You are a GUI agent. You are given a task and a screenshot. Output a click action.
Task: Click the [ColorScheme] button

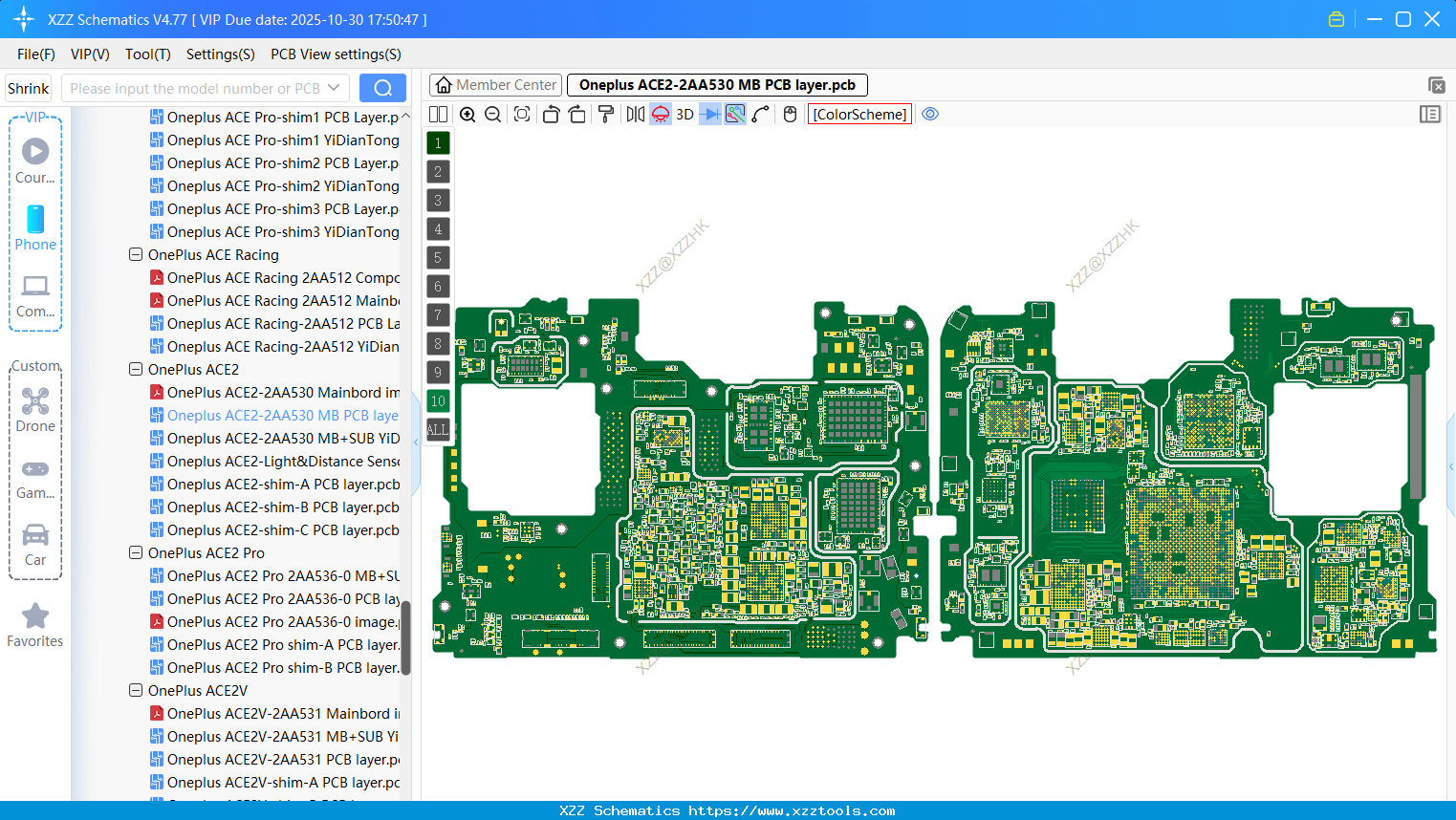tap(858, 114)
